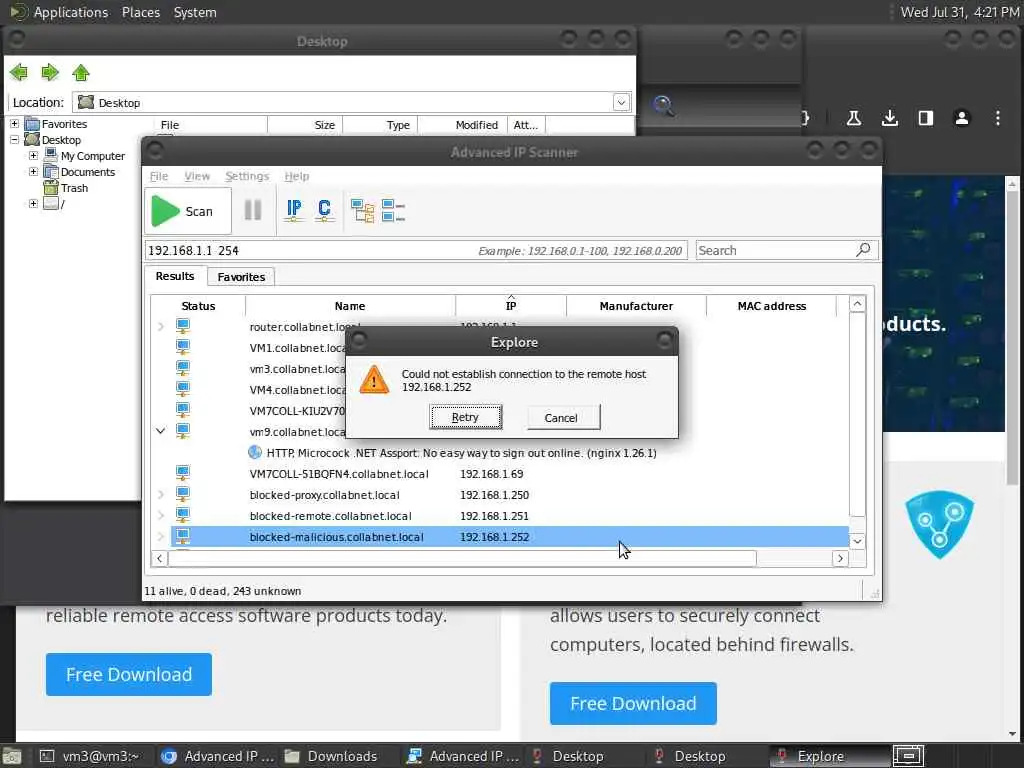This screenshot has height=768, width=1024.
Task: Open the System menu
Action: click(x=195, y=12)
